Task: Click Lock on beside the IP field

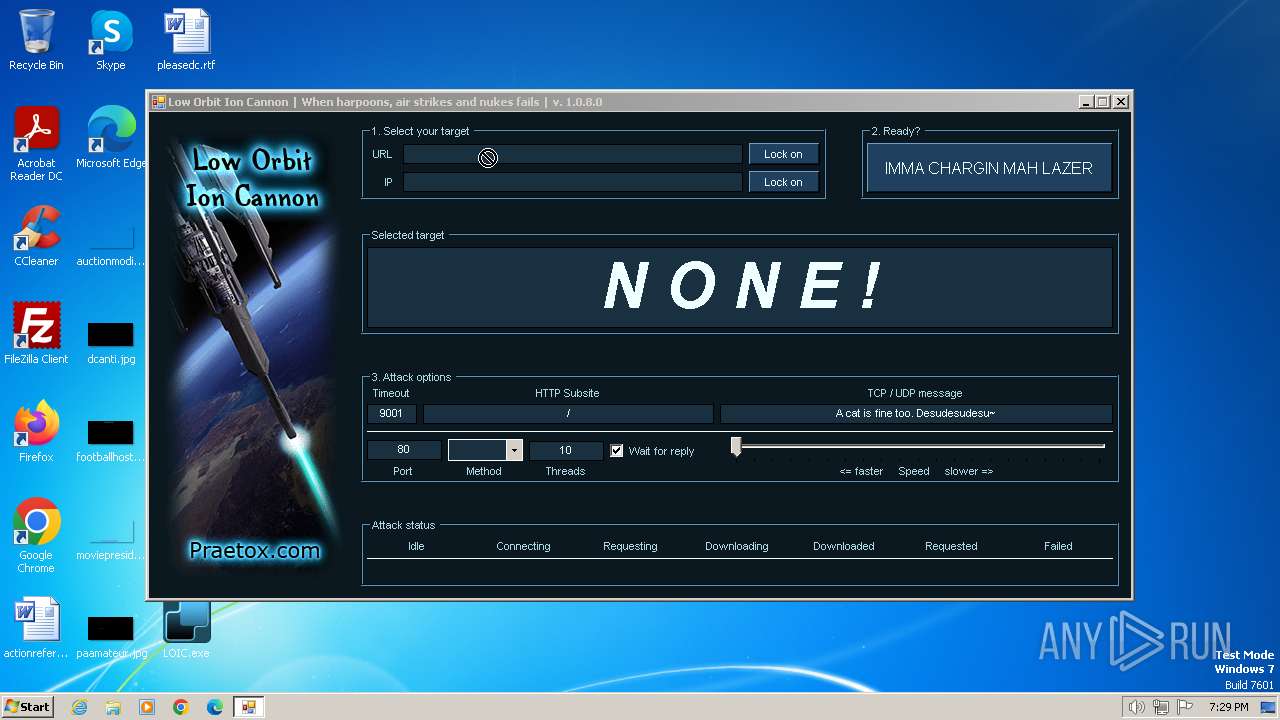Action: pyautogui.click(x=783, y=182)
